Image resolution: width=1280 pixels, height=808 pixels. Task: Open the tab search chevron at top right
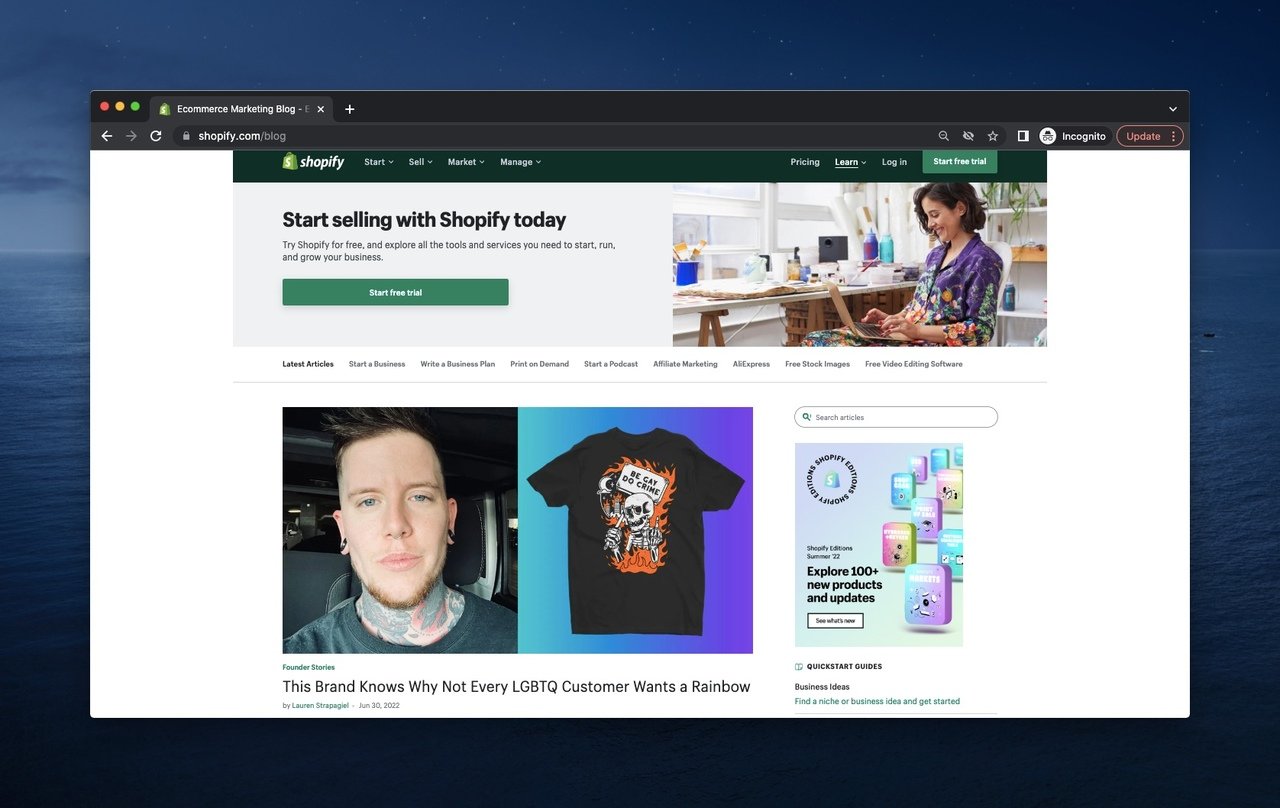pyautogui.click(x=1172, y=109)
